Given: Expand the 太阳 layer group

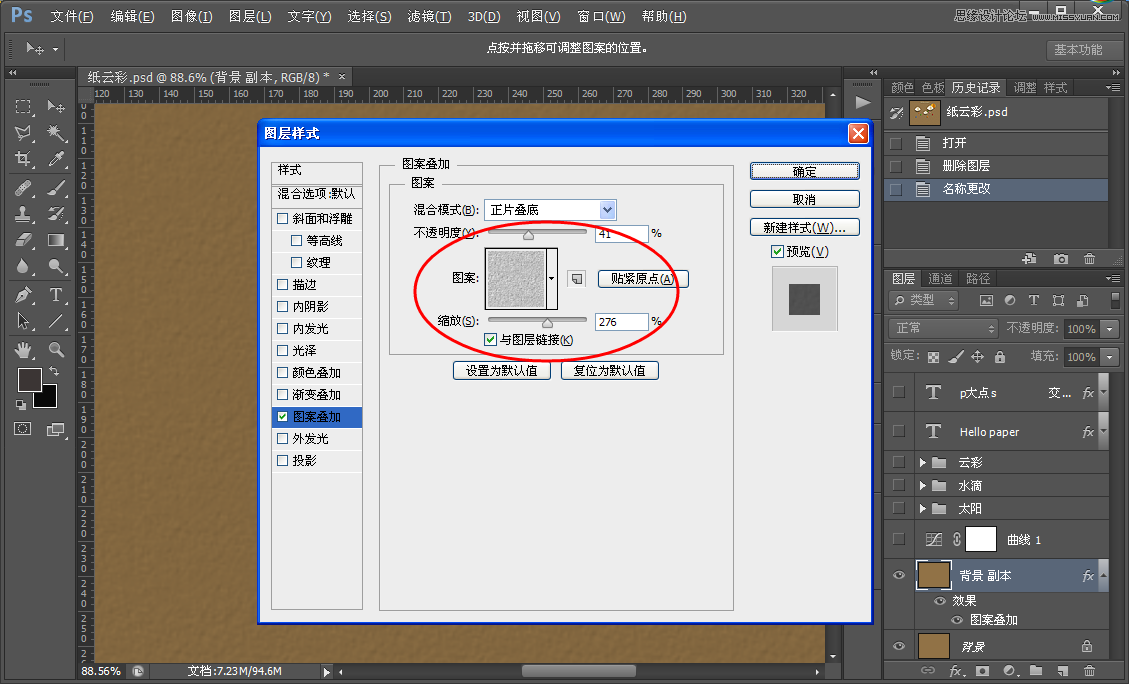Looking at the screenshot, I should click(x=922, y=508).
